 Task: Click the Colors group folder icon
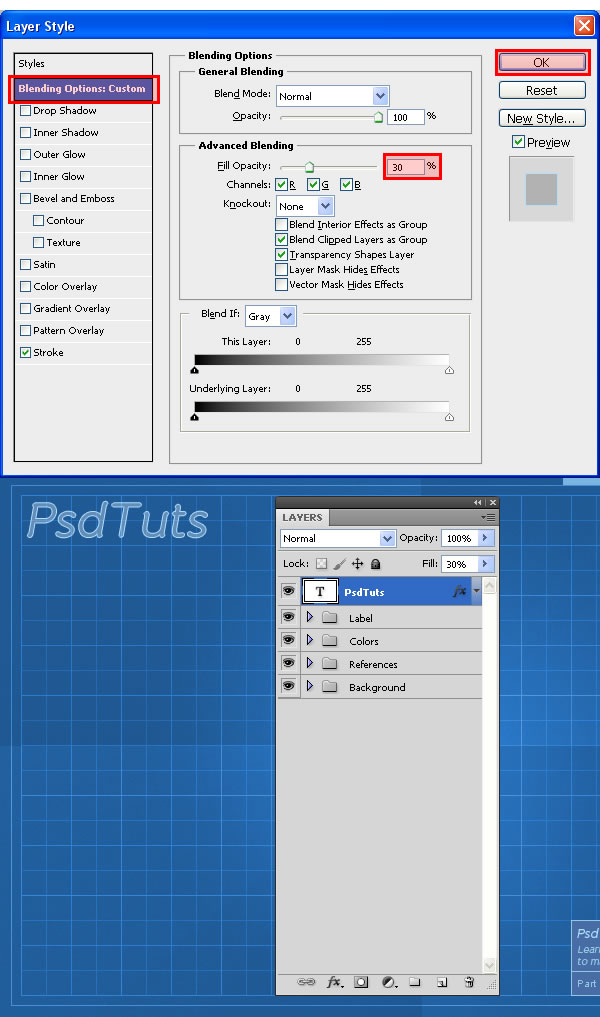[x=330, y=641]
